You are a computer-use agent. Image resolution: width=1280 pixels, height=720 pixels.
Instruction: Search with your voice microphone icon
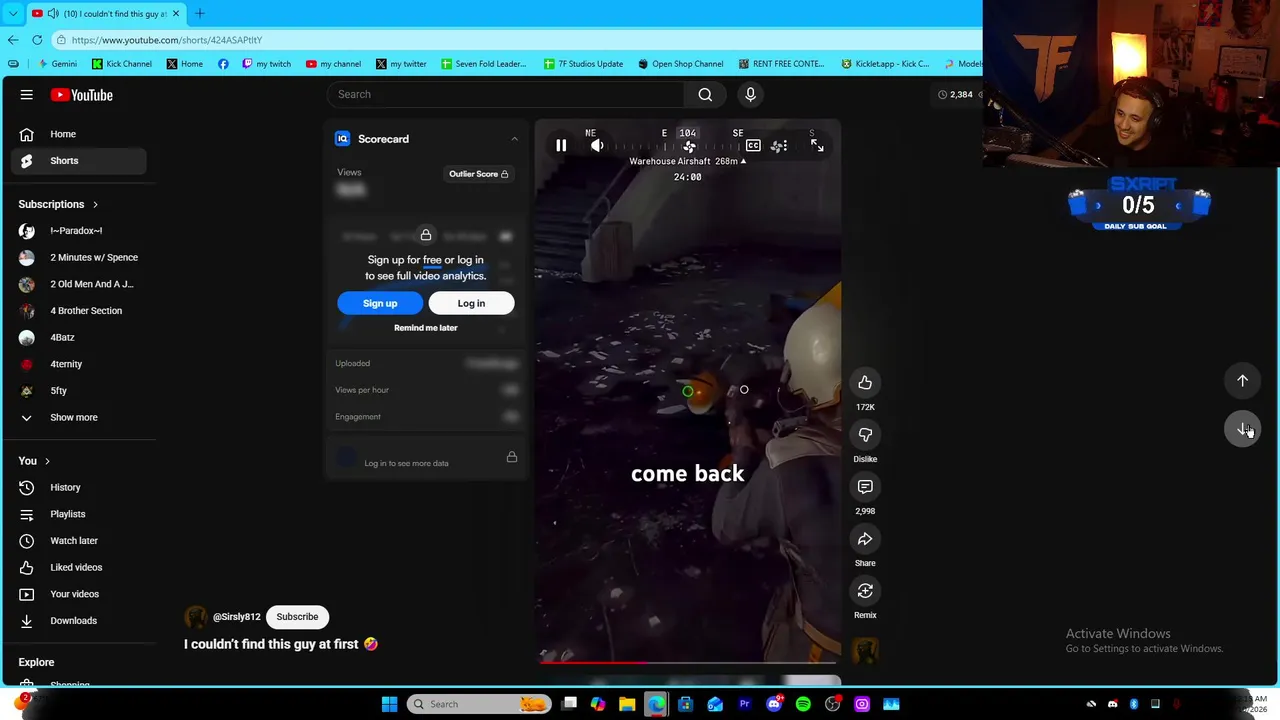click(x=750, y=94)
